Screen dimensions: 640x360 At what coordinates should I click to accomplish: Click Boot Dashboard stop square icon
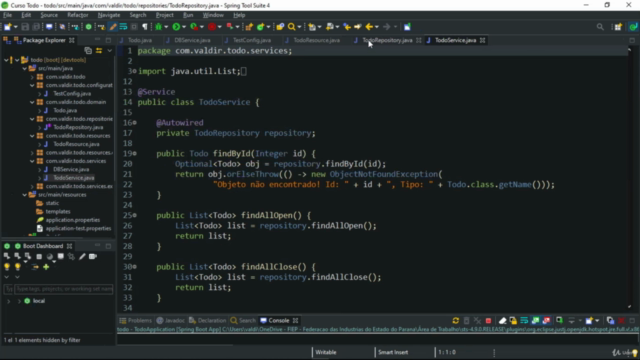39,256
